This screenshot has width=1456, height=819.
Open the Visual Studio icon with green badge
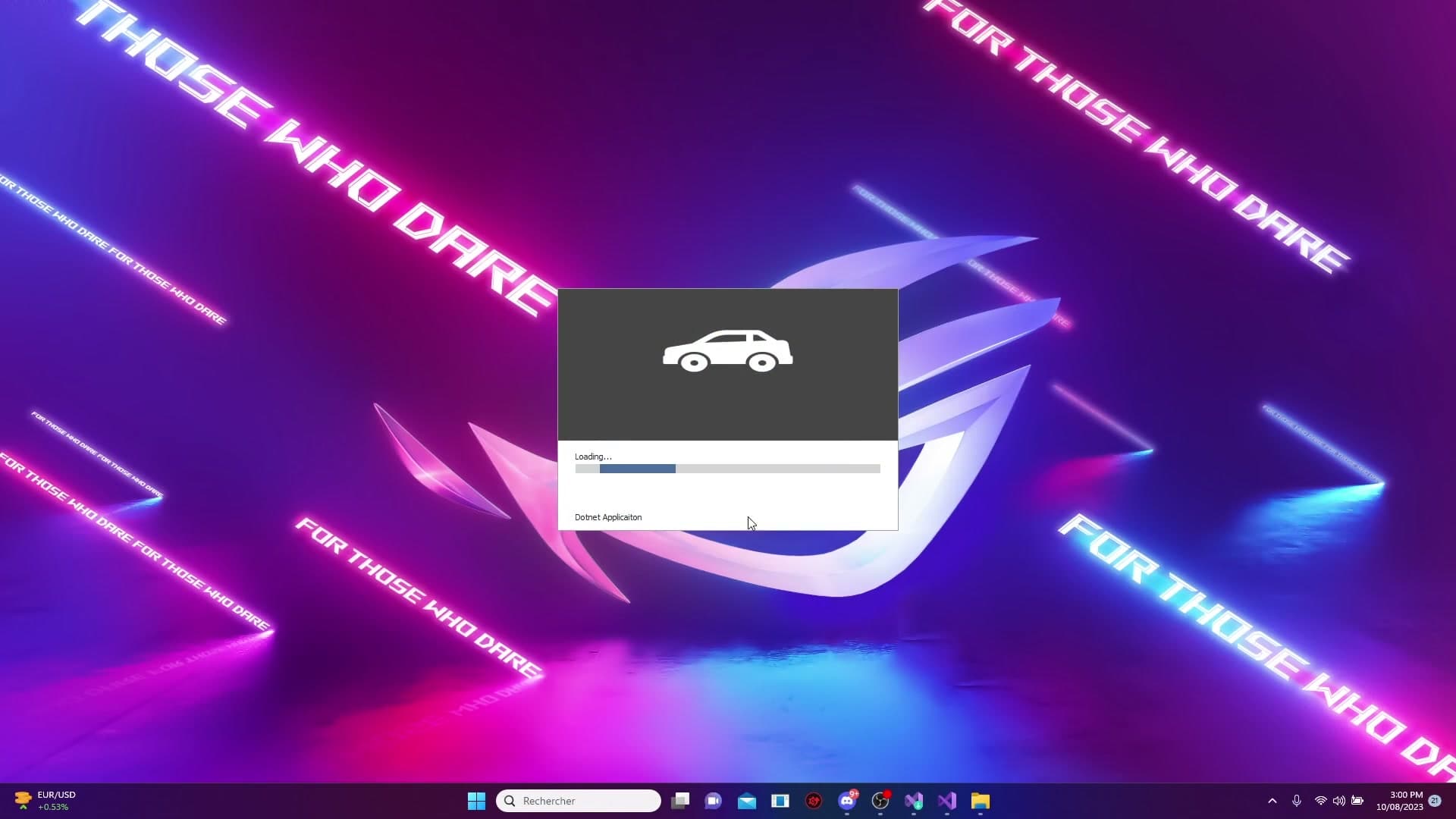click(914, 801)
